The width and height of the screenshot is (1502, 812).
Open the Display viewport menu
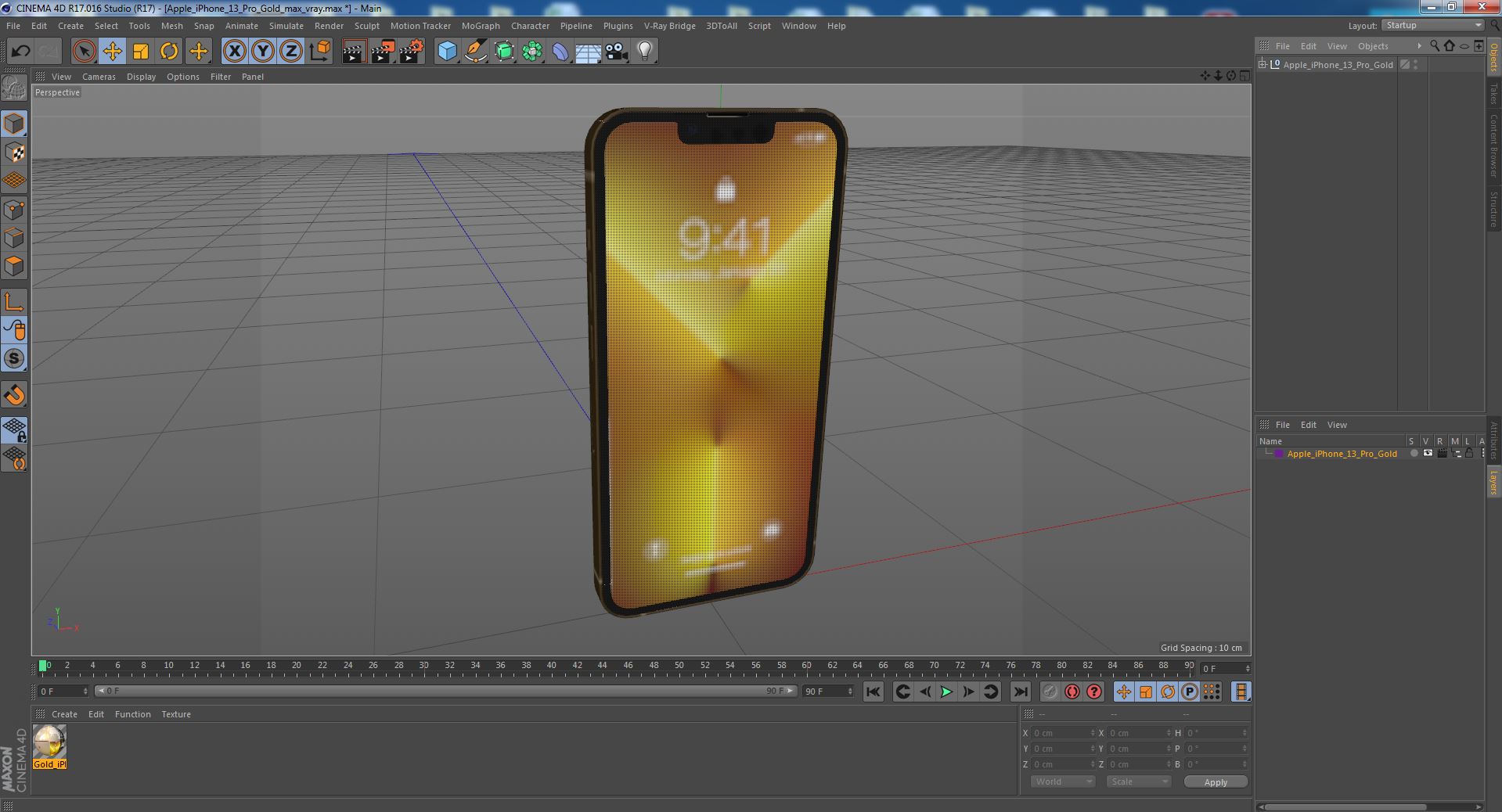(141, 77)
